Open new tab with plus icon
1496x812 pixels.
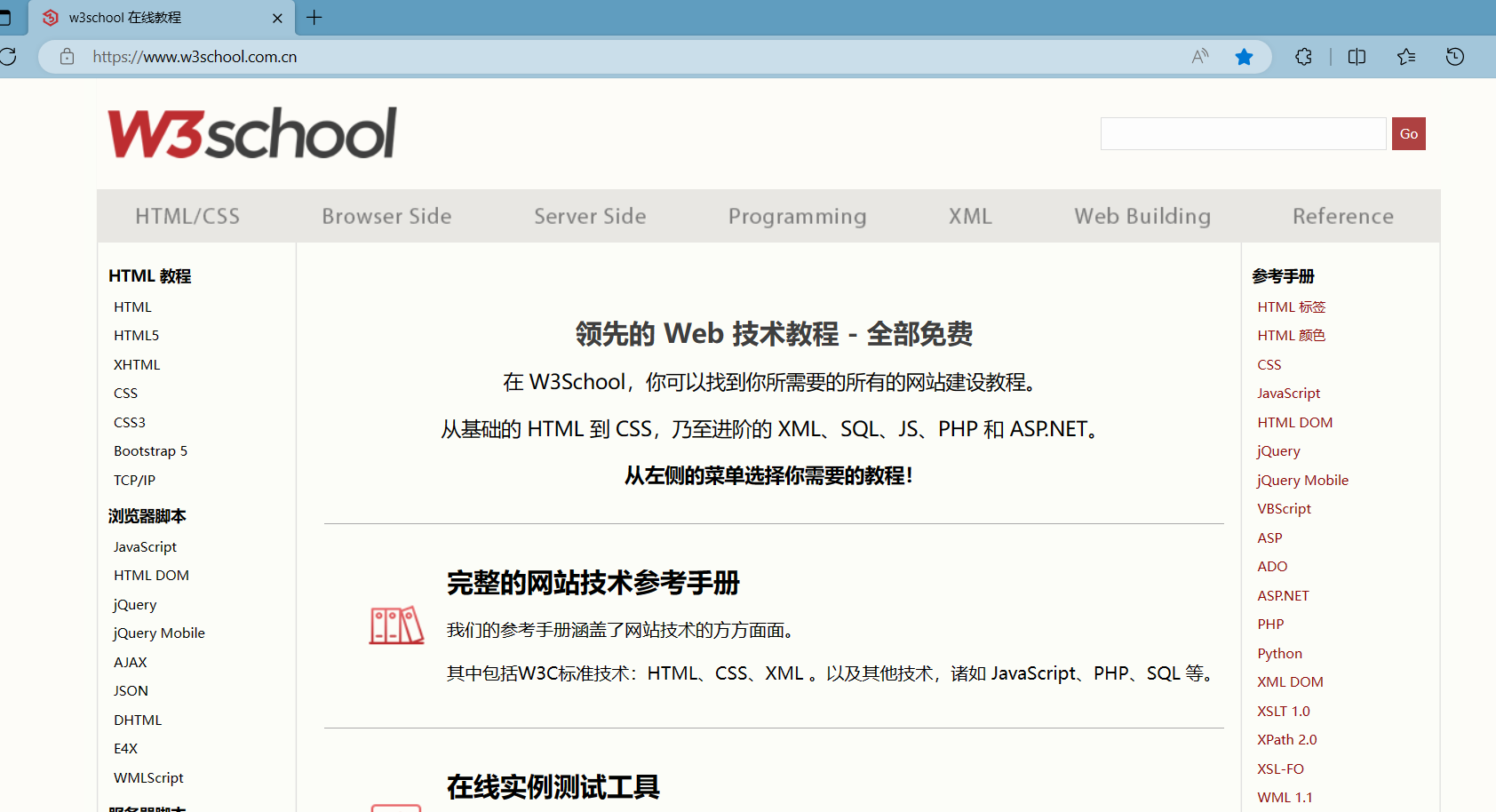pos(314,17)
